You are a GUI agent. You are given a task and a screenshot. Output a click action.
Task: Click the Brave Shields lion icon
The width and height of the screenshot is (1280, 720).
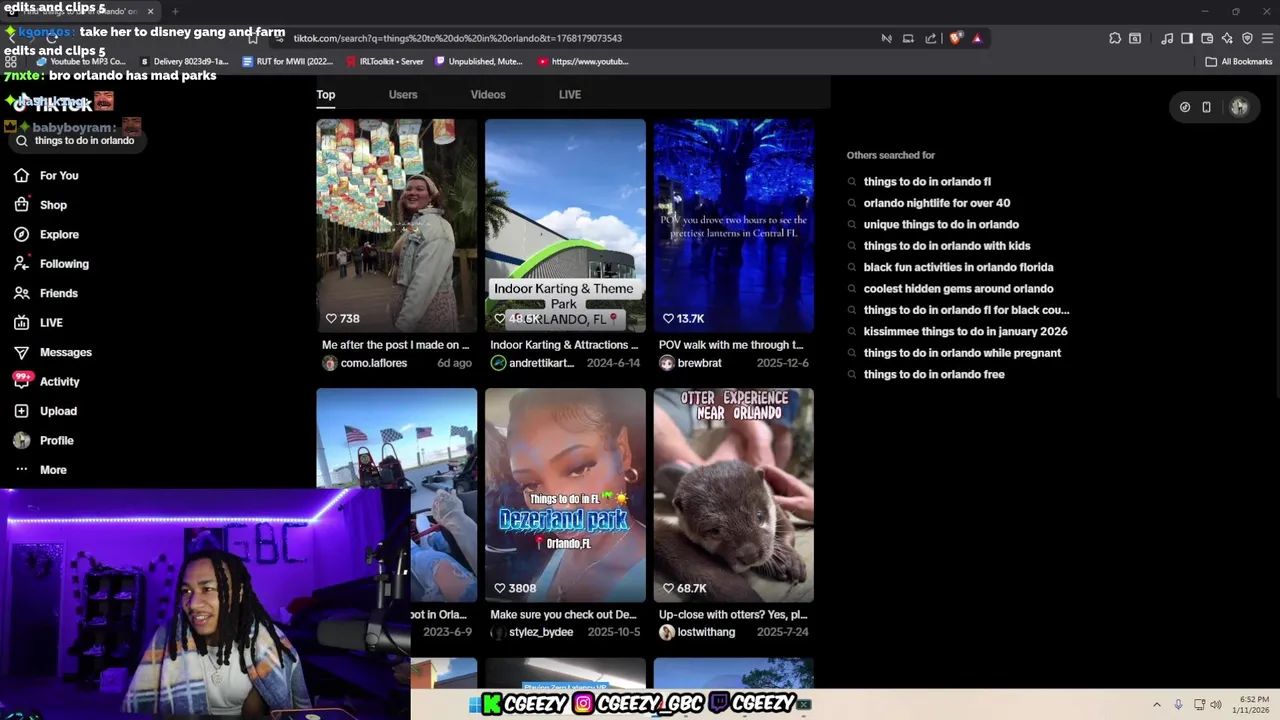(x=956, y=38)
